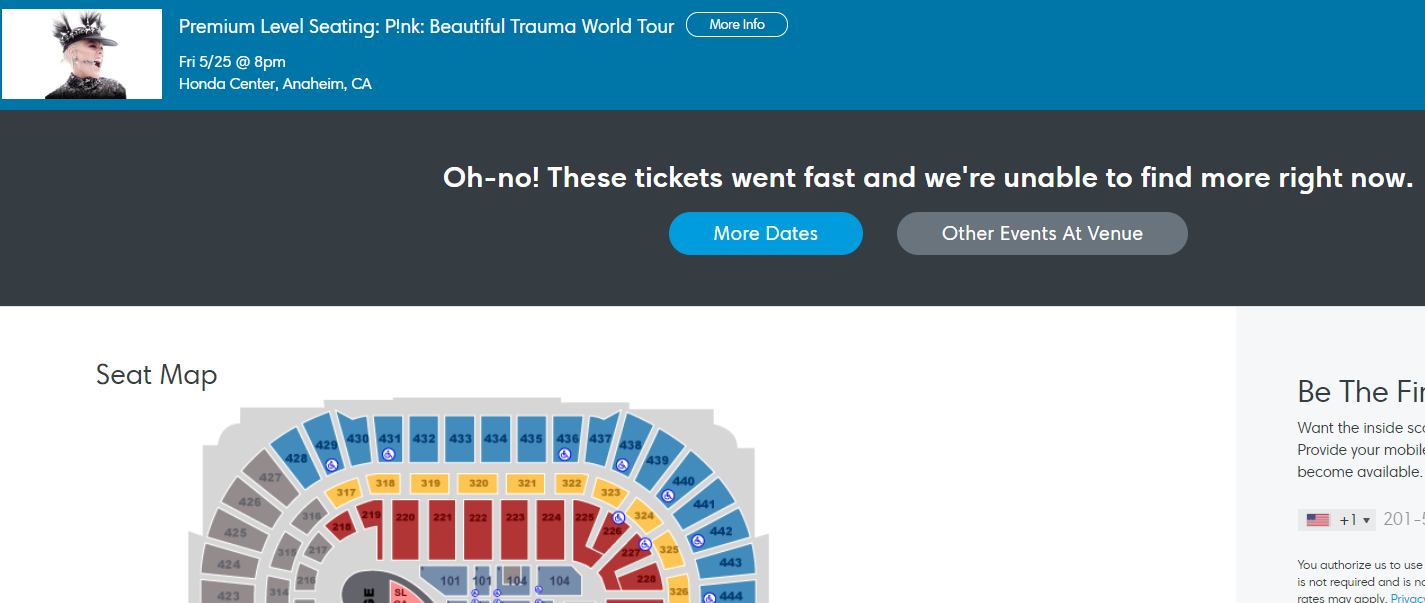Click the accessible seating icon in section 431
1425x603 pixels.
(388, 454)
